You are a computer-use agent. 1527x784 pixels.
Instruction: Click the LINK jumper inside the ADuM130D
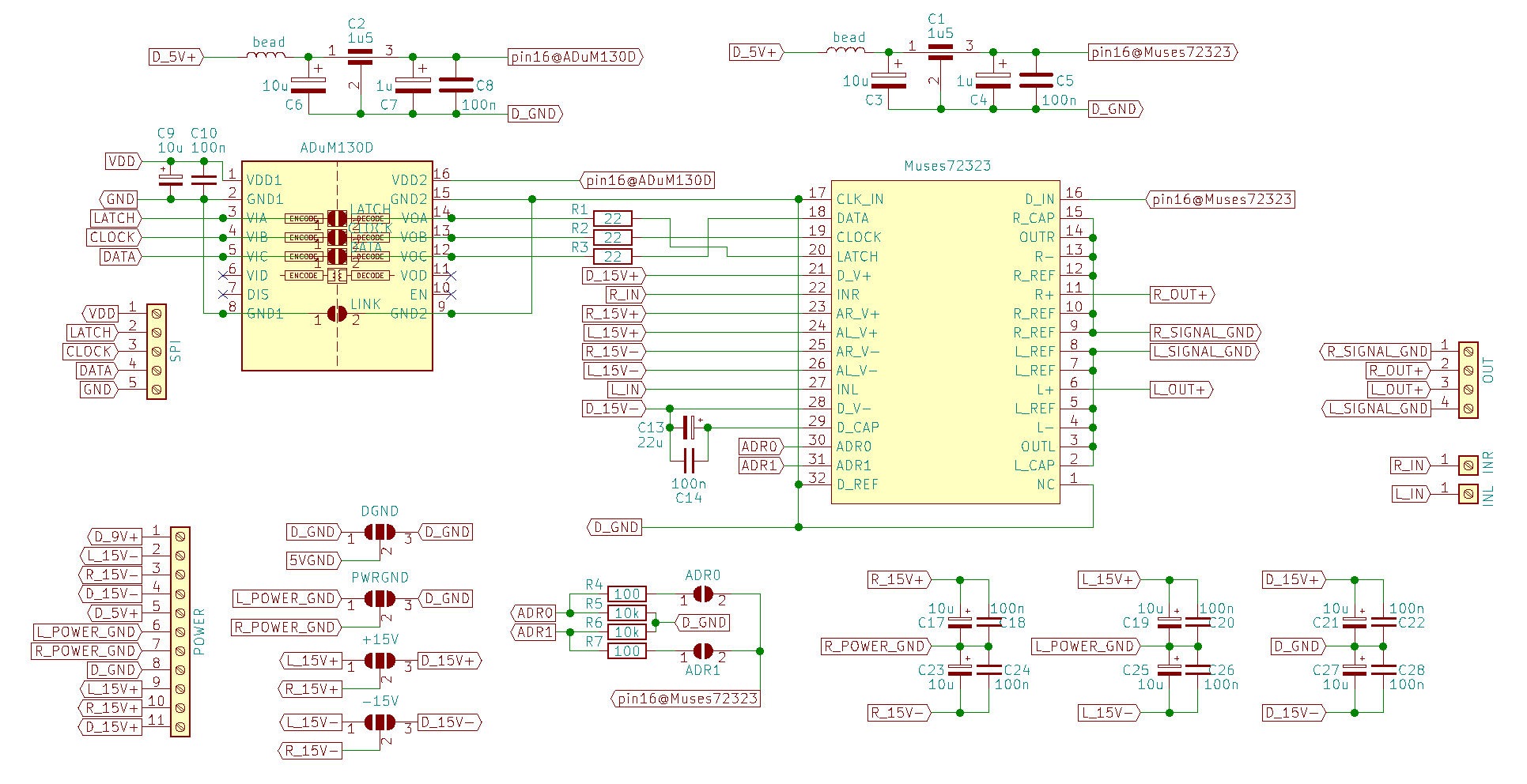(x=337, y=313)
